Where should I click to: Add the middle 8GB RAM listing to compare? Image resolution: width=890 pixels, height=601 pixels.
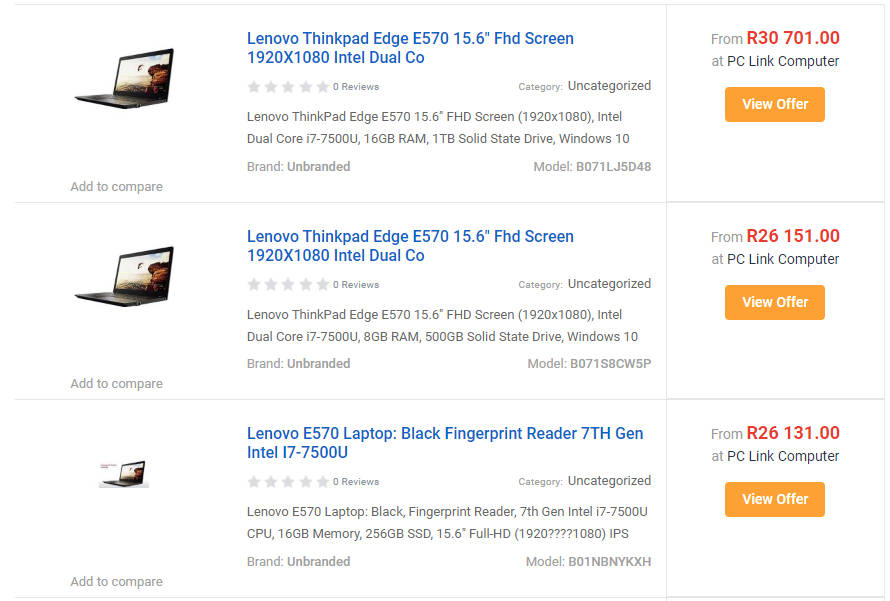[116, 383]
